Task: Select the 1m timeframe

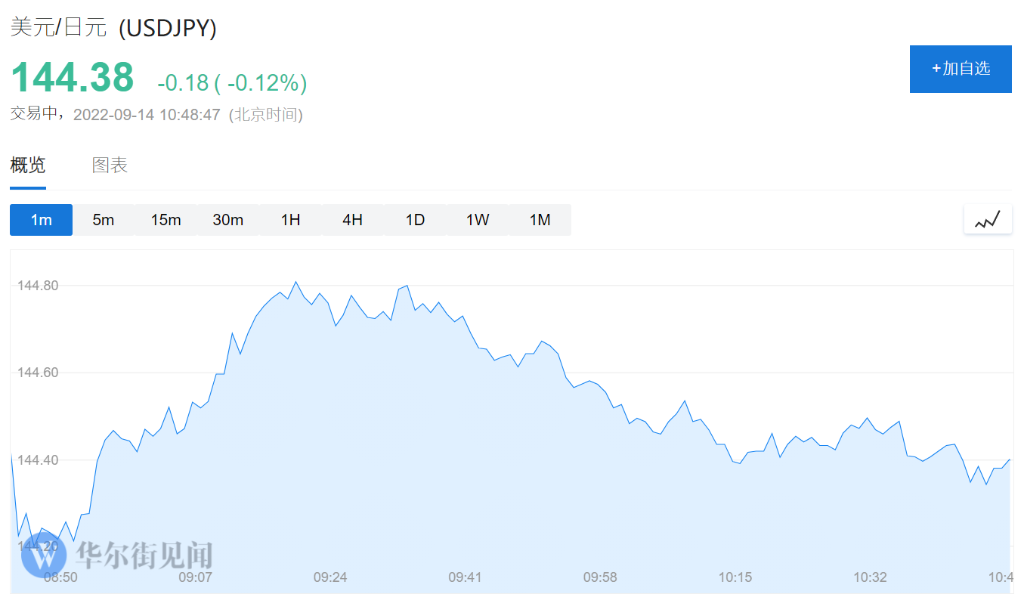Action: coord(41,220)
